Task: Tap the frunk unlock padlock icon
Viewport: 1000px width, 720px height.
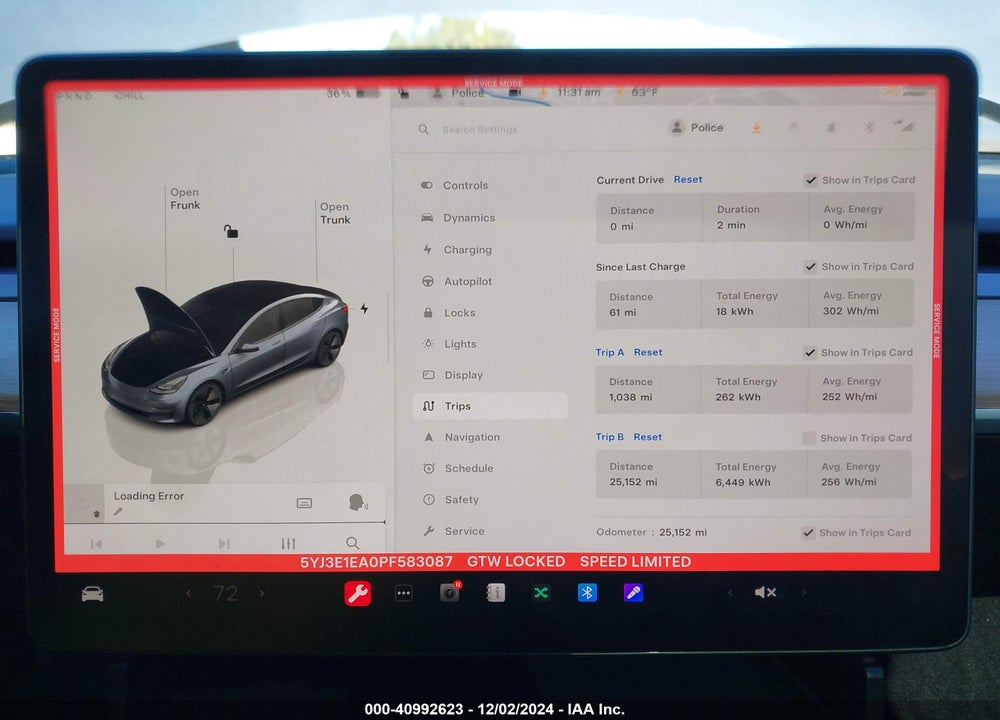Action: point(231,231)
